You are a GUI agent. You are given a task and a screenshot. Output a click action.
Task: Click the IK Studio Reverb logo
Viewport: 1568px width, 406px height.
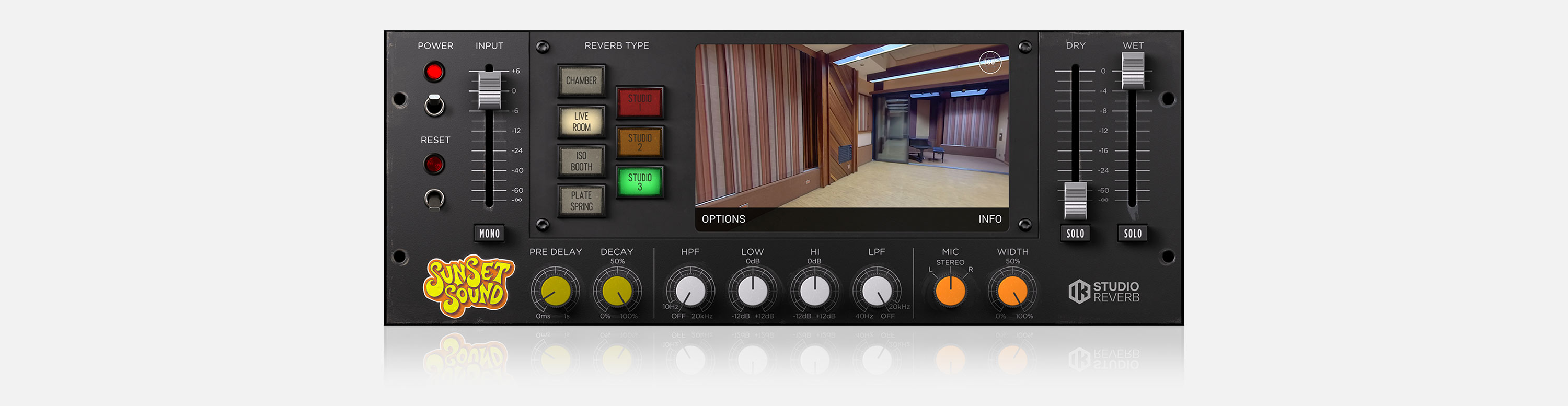tap(1103, 292)
